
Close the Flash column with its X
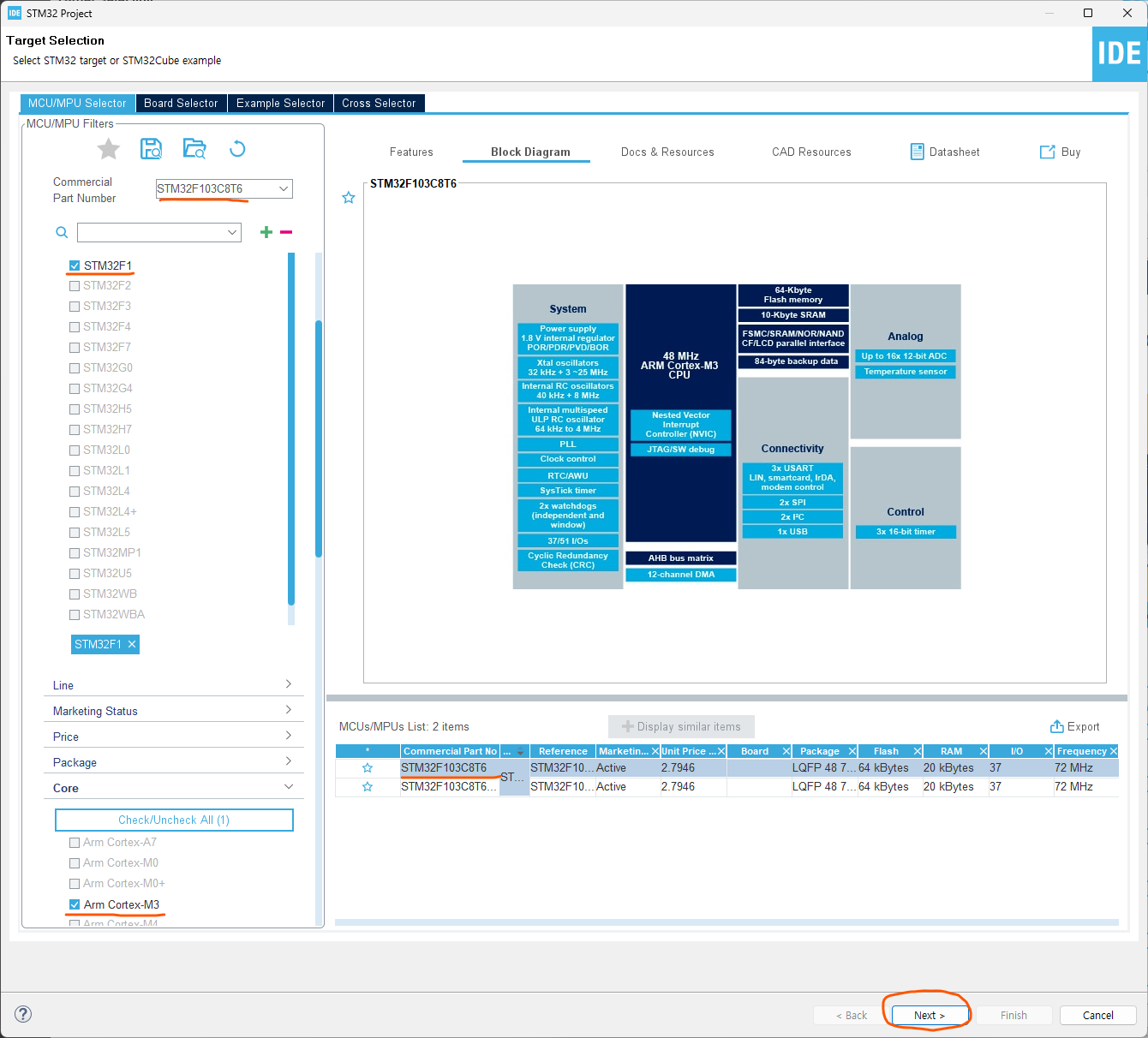[918, 751]
